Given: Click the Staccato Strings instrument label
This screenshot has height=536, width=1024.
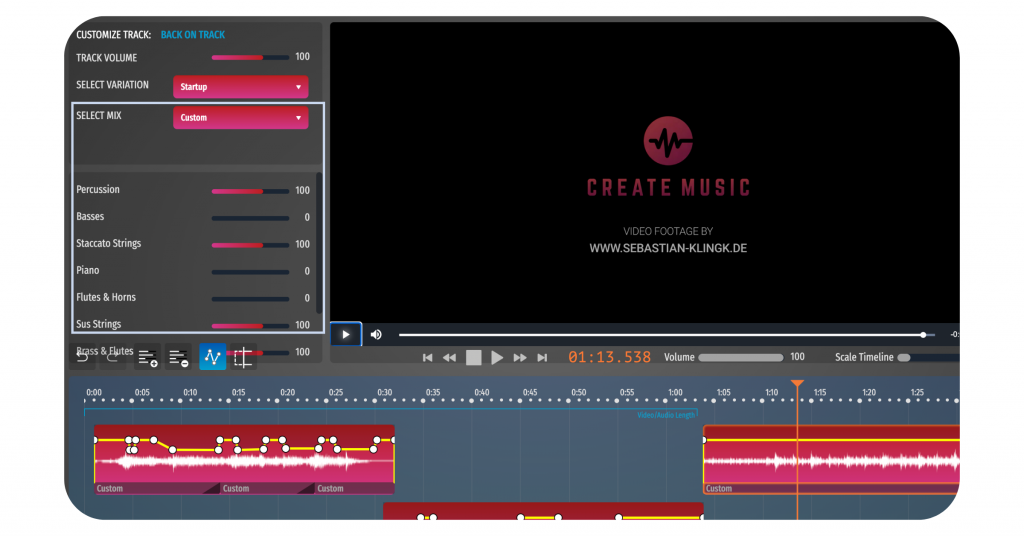Looking at the screenshot, I should [x=108, y=244].
